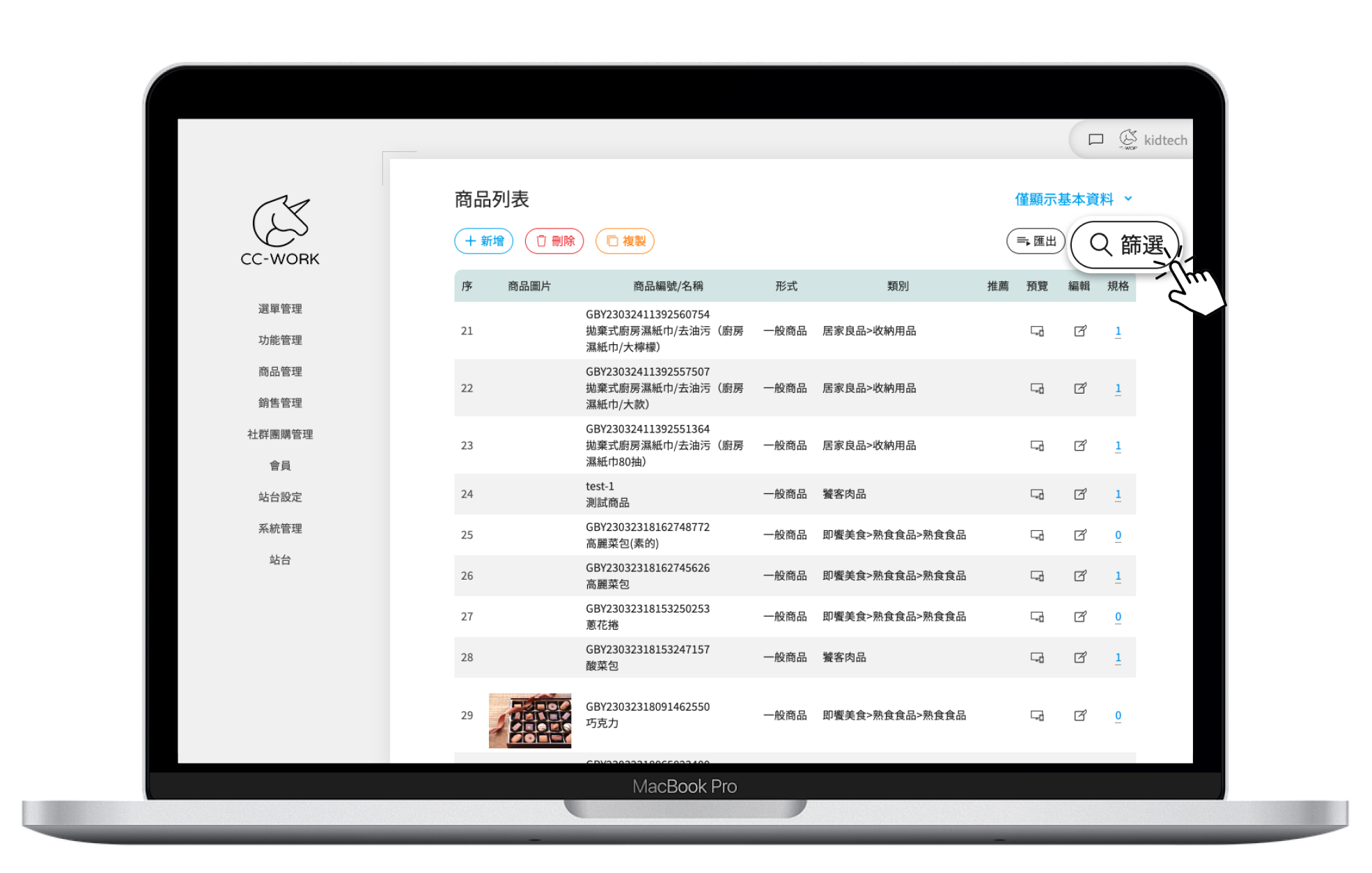The image size is (1372, 873).
Task: Click the preview icon for row 27
Action: pyautogui.click(x=1037, y=617)
